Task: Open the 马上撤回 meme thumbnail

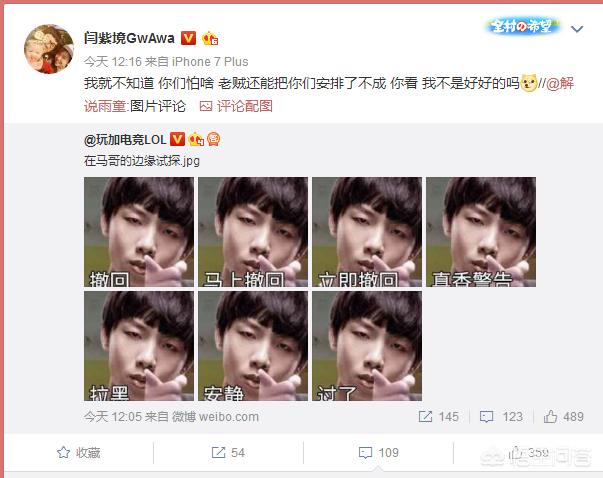Action: (253, 232)
